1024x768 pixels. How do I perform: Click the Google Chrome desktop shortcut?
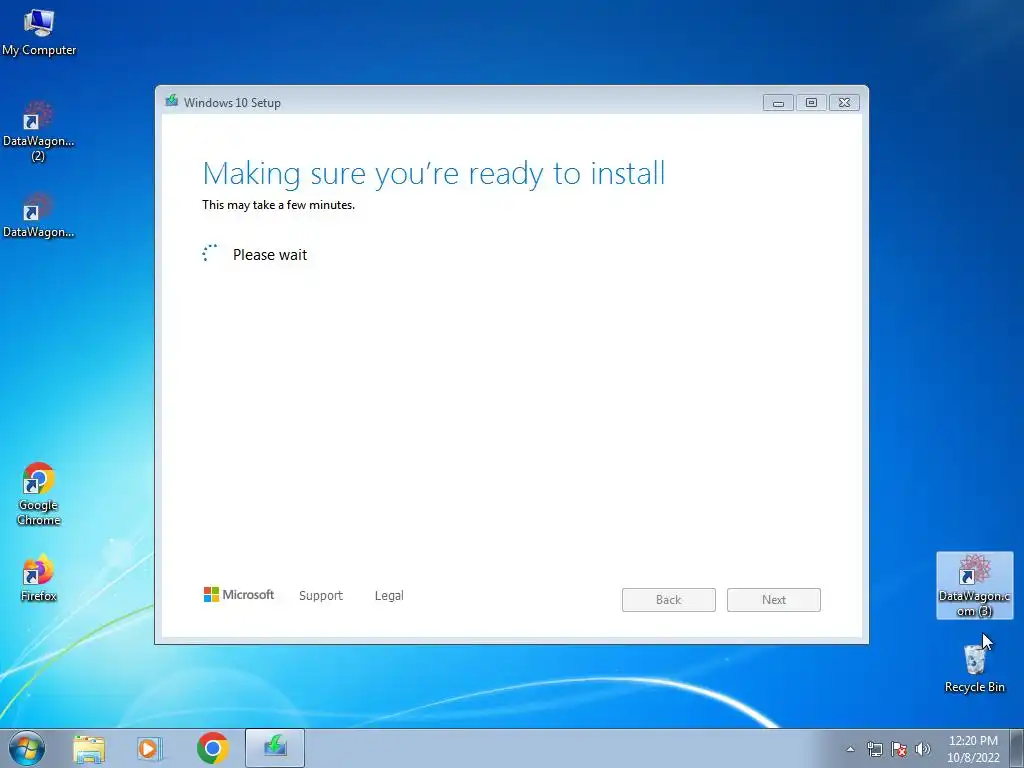[x=39, y=494]
